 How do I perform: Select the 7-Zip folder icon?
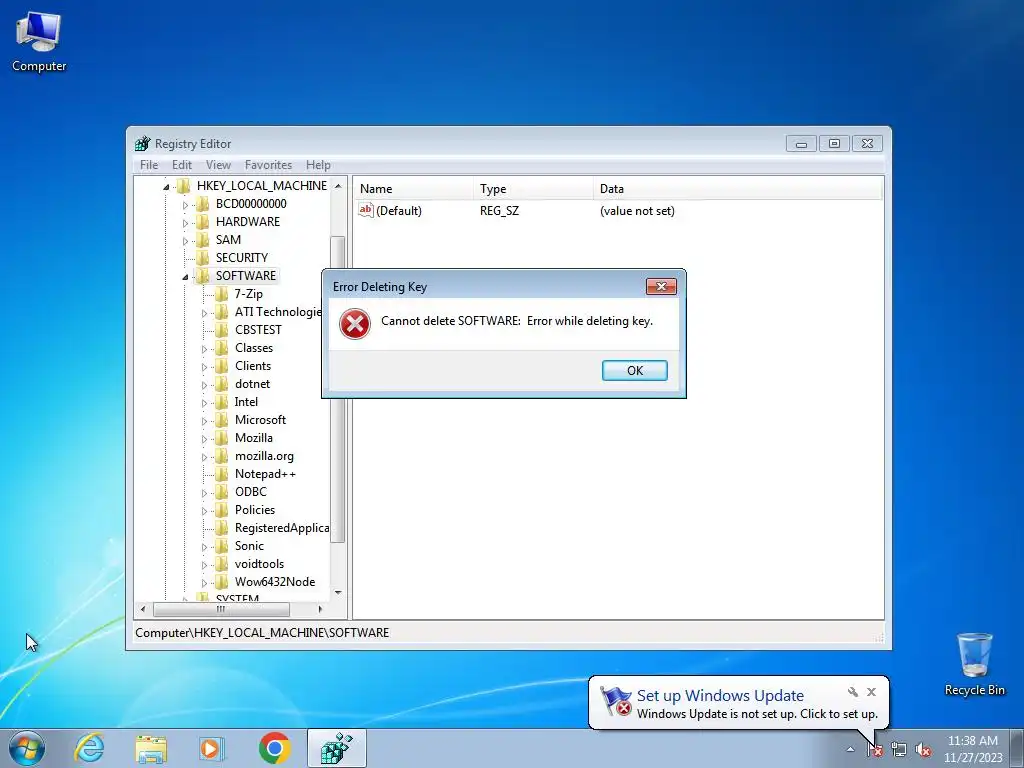[221, 294]
